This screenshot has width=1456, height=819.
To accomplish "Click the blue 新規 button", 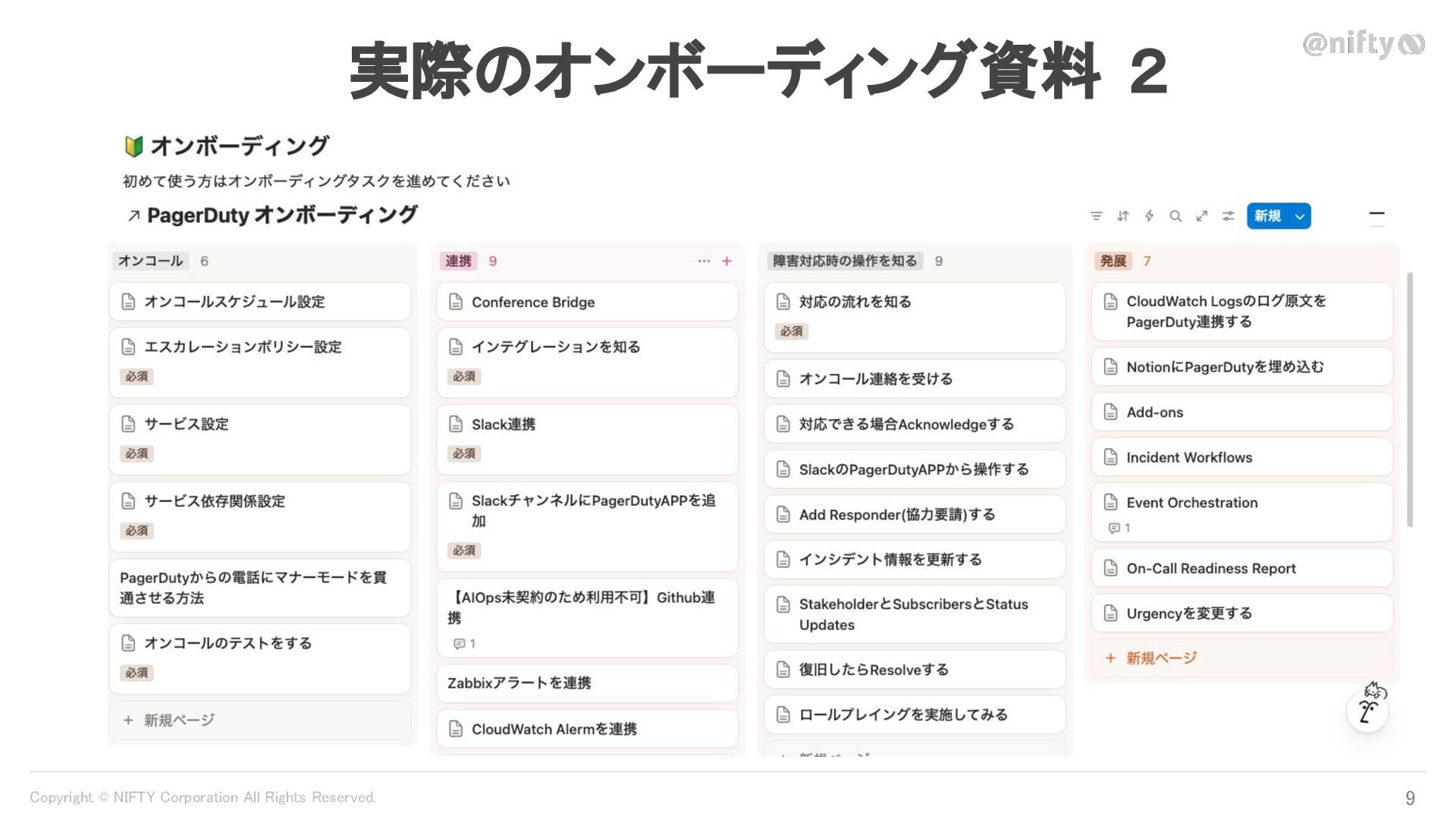I will pyautogui.click(x=1267, y=216).
